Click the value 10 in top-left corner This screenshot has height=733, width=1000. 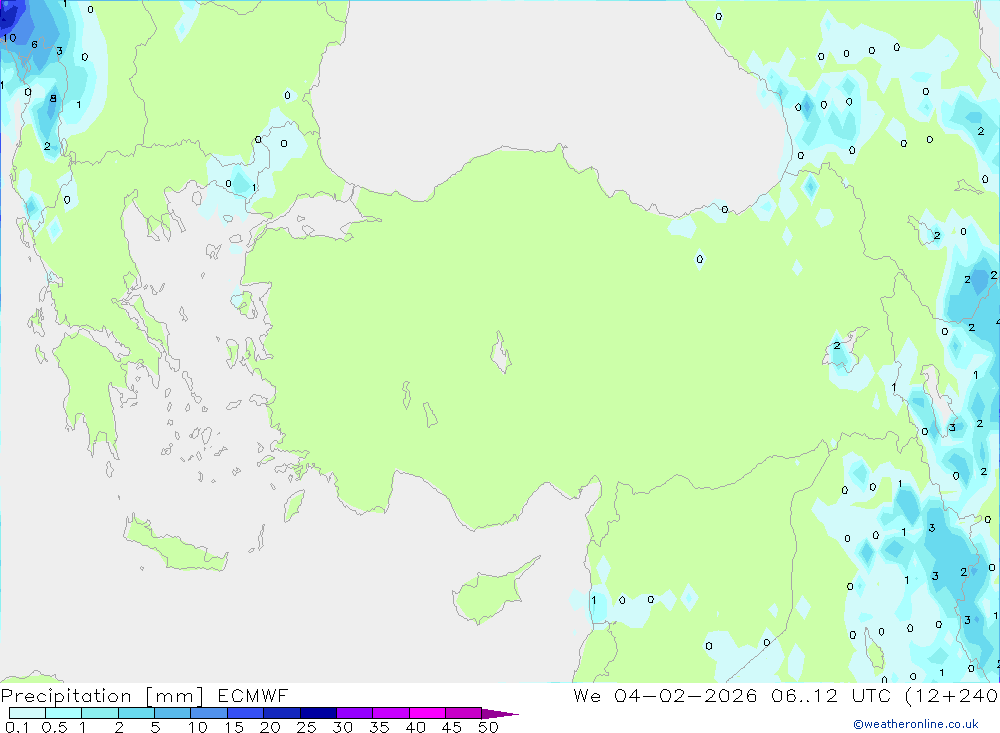(9, 38)
